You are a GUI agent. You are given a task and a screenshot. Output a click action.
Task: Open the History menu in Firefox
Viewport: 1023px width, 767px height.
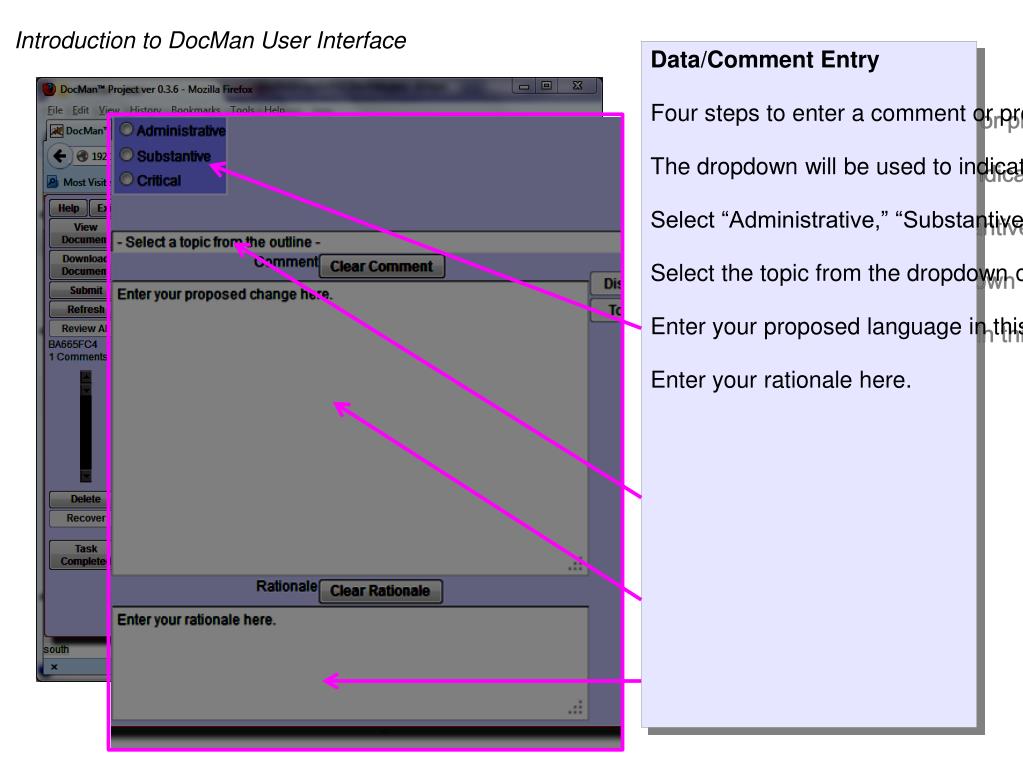[145, 110]
